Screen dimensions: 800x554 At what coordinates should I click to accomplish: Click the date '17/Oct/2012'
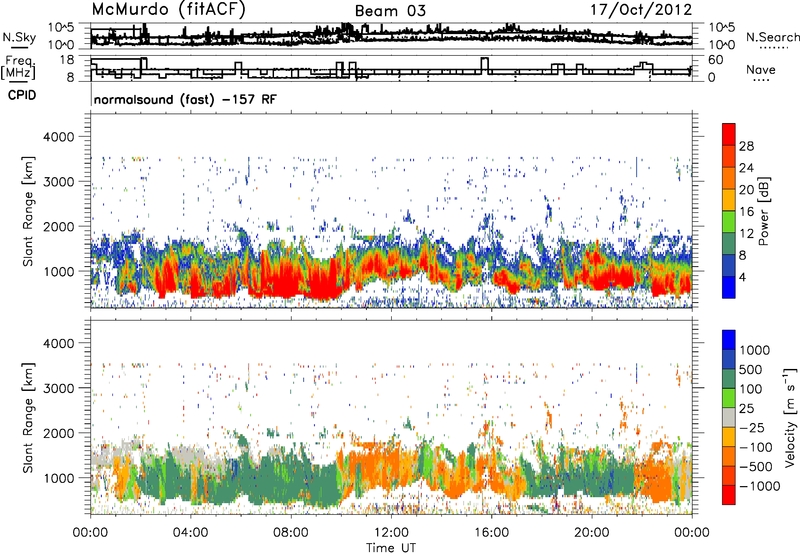pos(641,10)
